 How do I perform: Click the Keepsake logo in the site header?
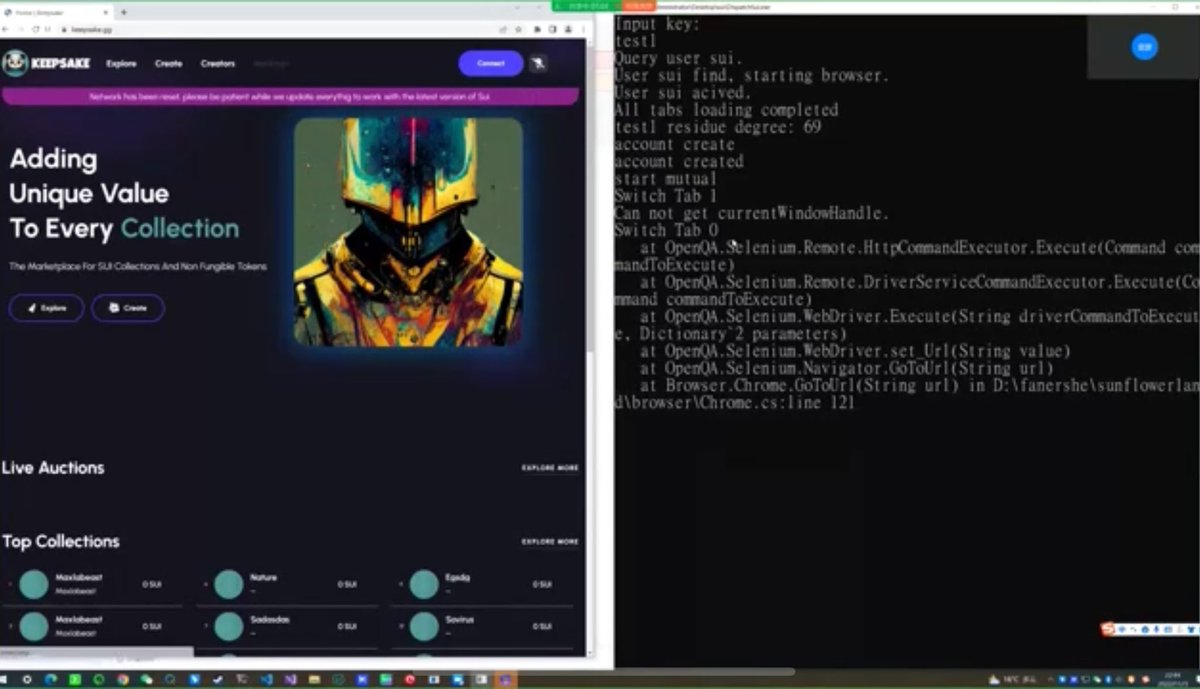[46, 63]
